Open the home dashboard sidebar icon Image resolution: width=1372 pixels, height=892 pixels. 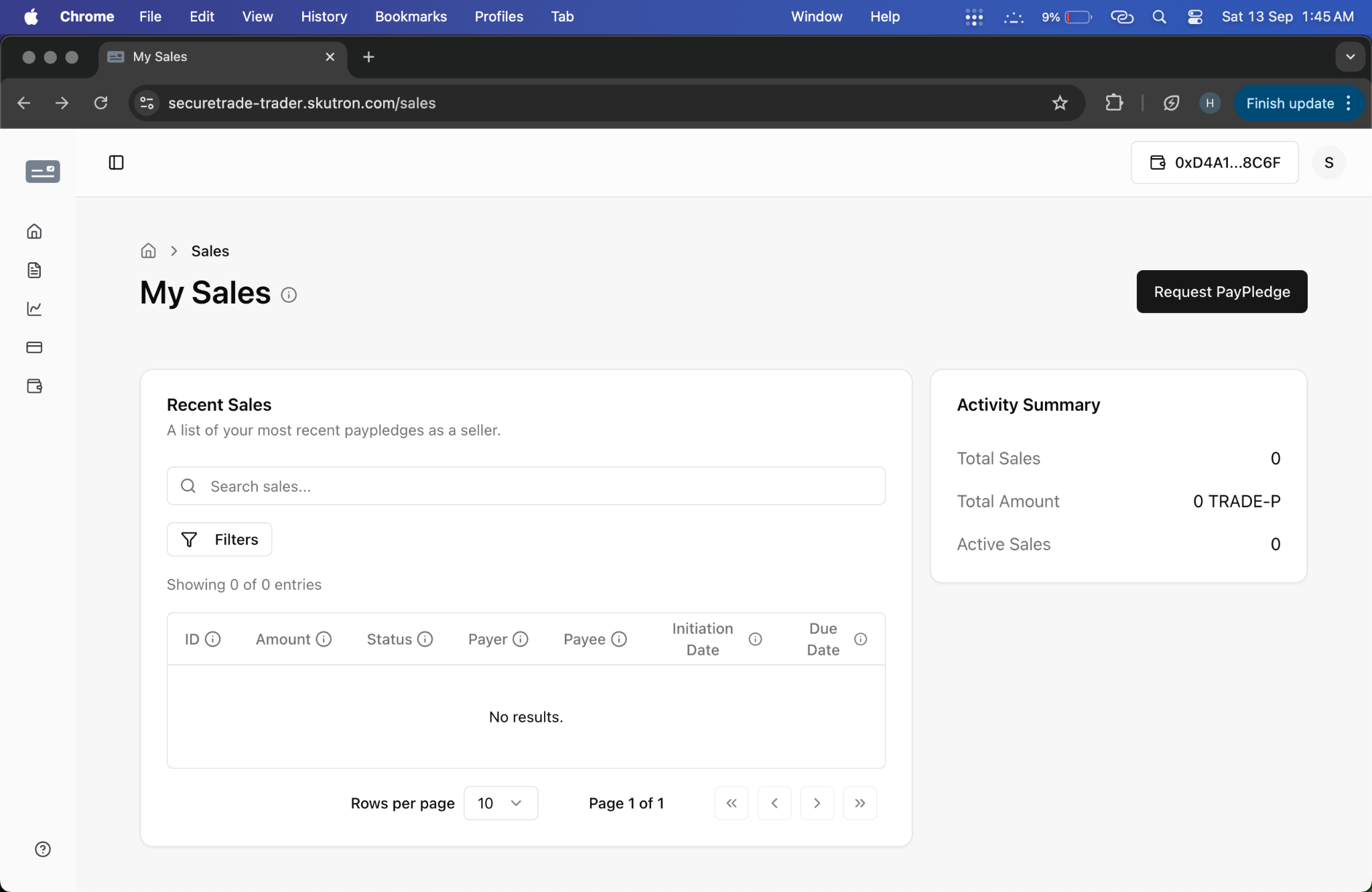34,231
